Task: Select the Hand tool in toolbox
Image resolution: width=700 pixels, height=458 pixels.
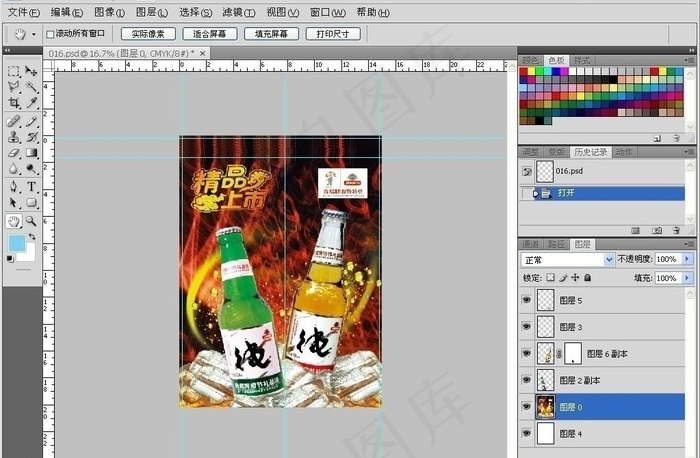Action: tap(13, 221)
